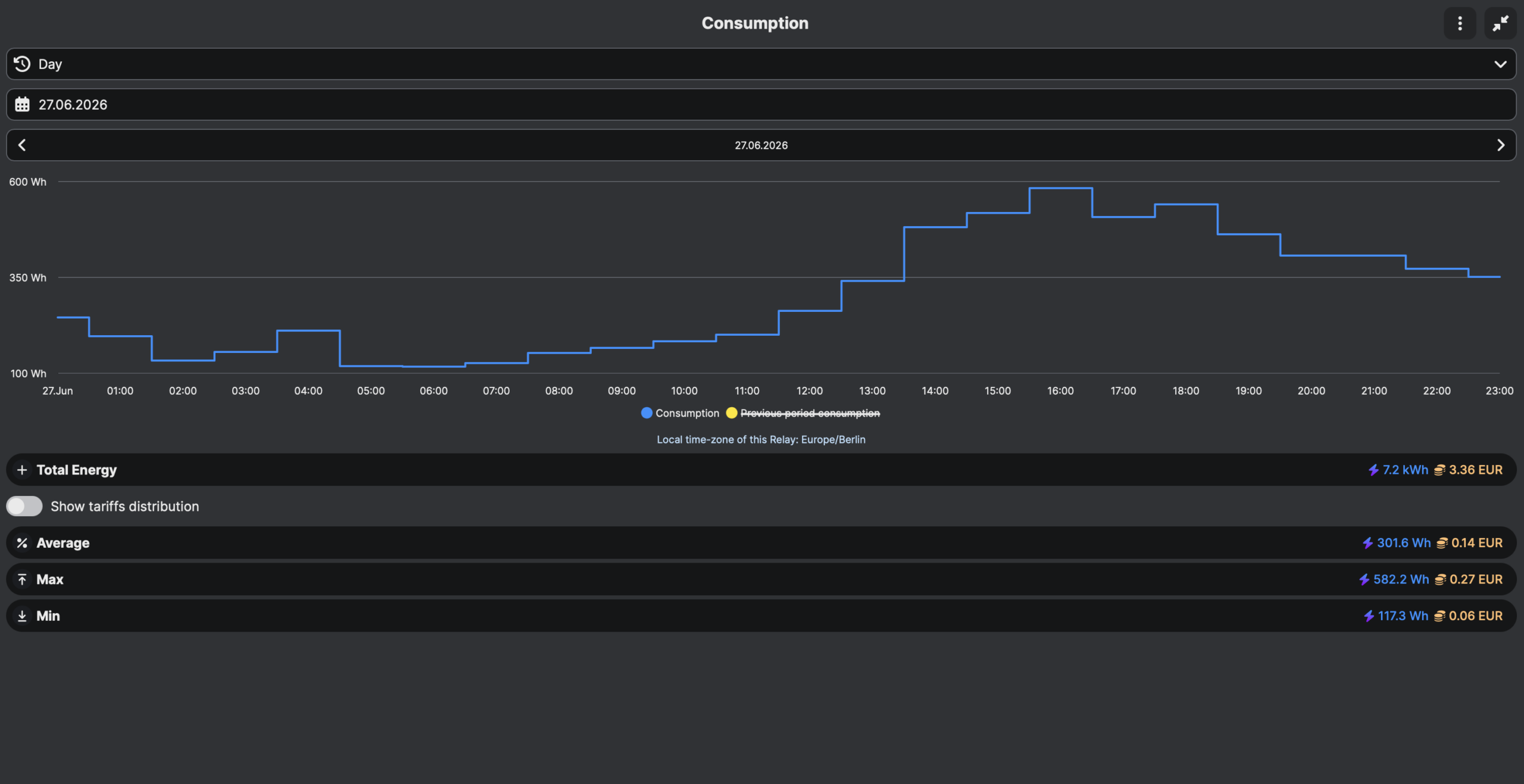Screen dimensions: 1524x784
Task: Click the upward arrow icon beside Max
Action: pos(22,579)
